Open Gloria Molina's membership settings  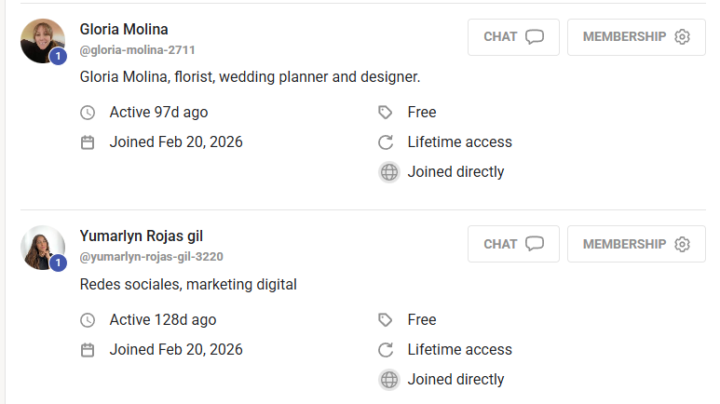point(636,37)
